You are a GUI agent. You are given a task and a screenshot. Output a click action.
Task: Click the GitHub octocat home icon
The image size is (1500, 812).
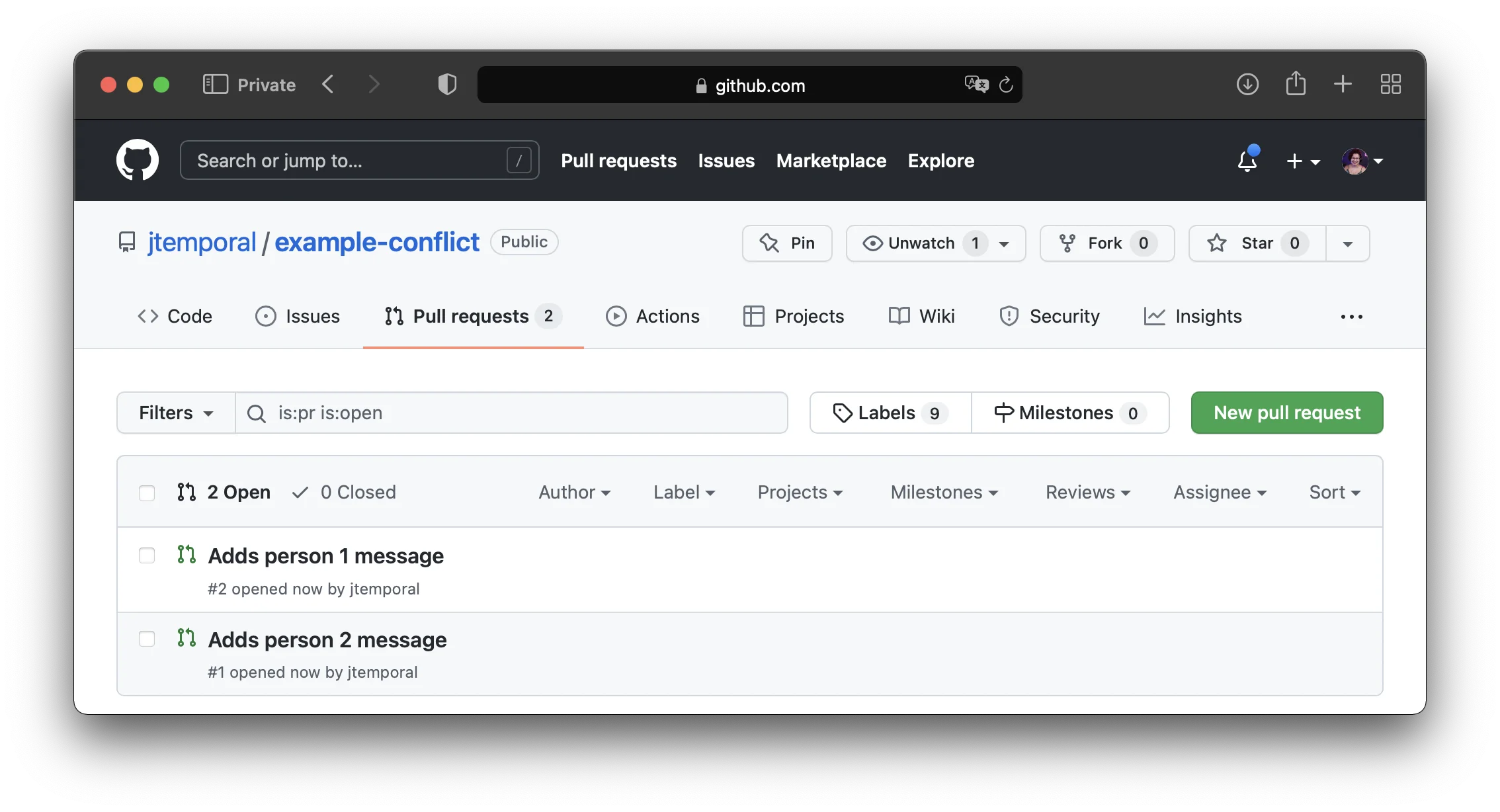point(138,160)
